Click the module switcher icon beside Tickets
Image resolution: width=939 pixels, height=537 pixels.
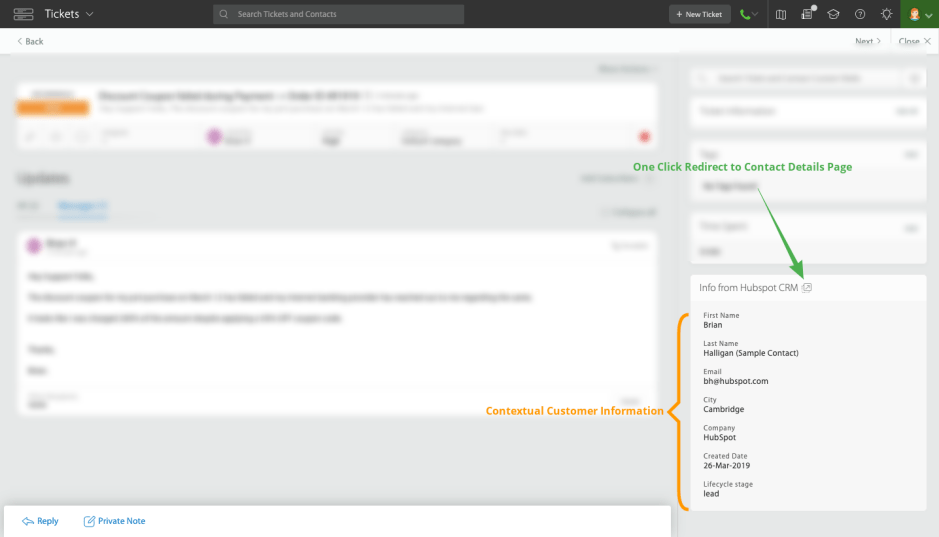point(23,14)
